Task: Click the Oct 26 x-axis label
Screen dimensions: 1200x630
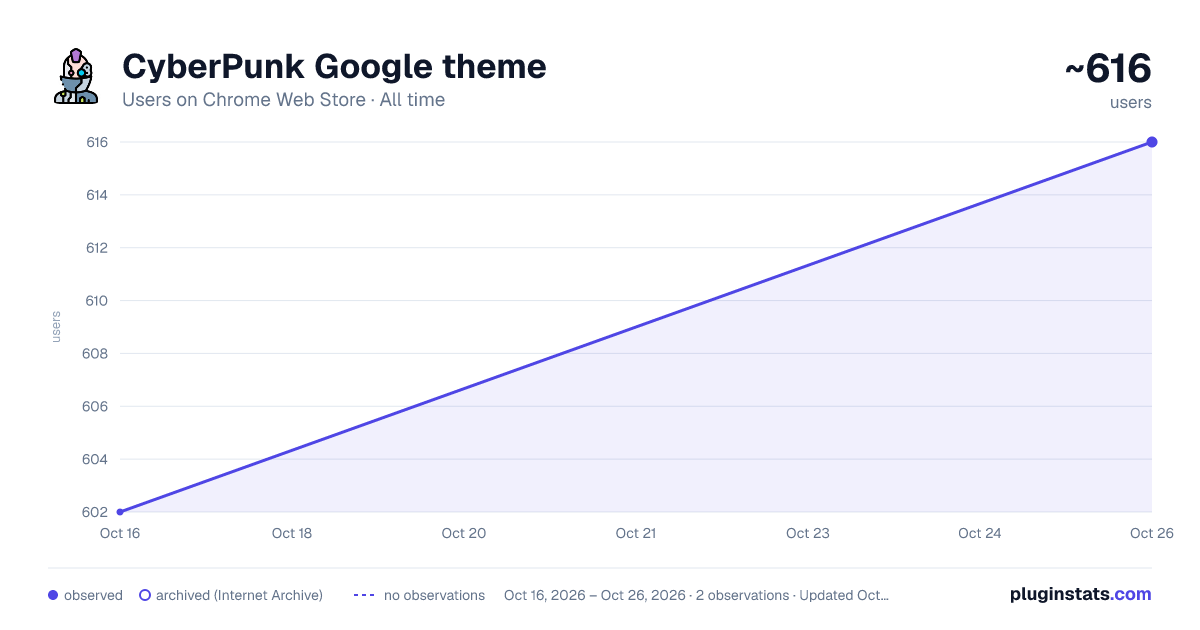Action: (1150, 533)
